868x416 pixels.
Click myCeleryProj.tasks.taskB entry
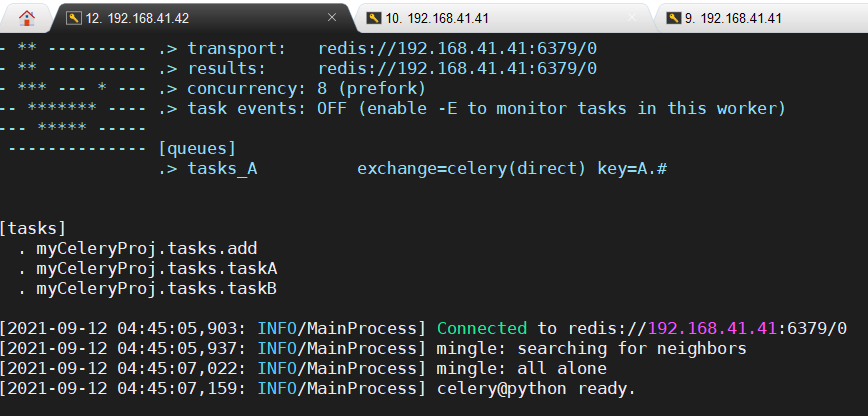click(x=156, y=289)
